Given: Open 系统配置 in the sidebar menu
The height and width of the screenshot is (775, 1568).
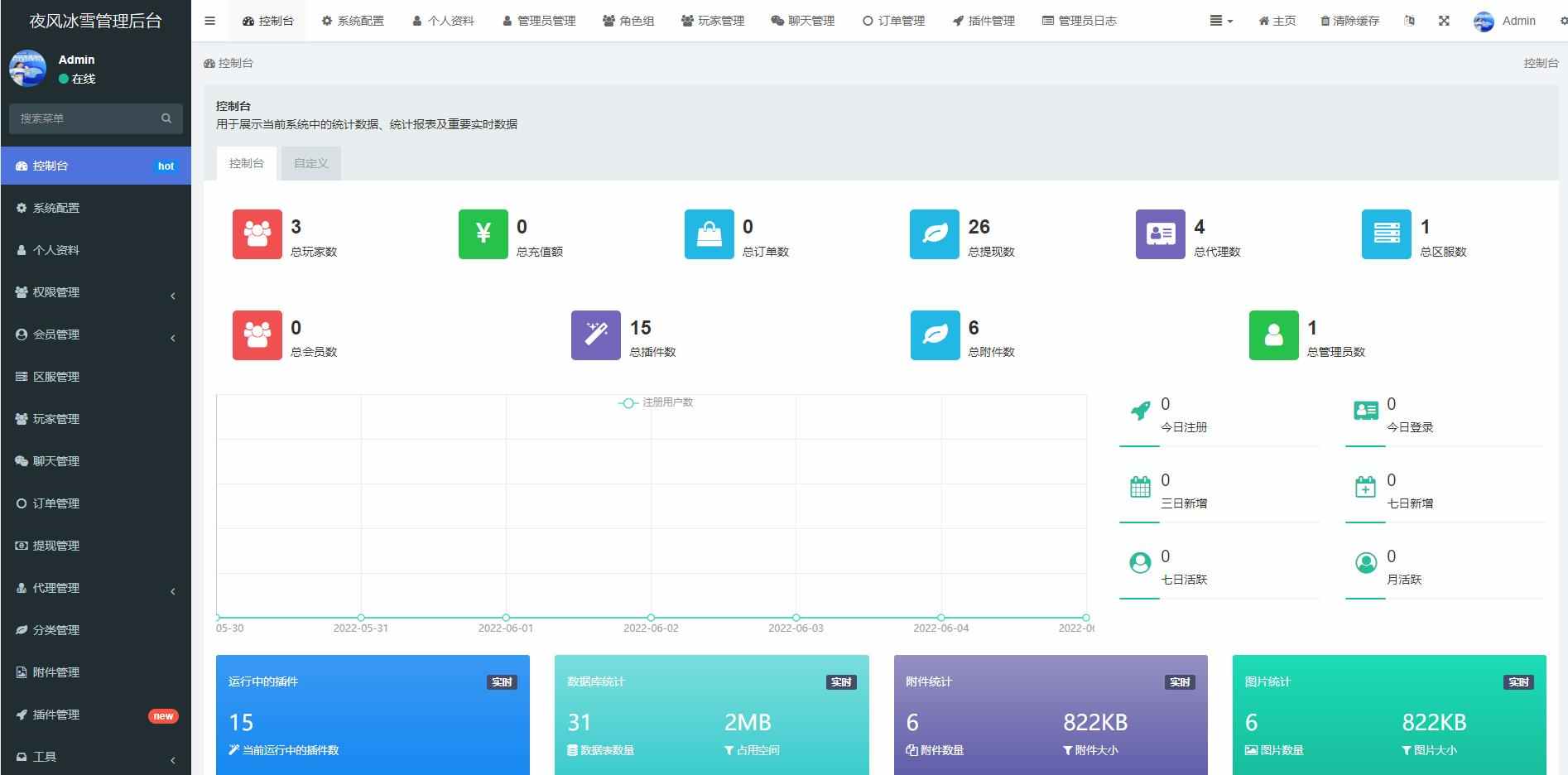Looking at the screenshot, I should [x=96, y=208].
